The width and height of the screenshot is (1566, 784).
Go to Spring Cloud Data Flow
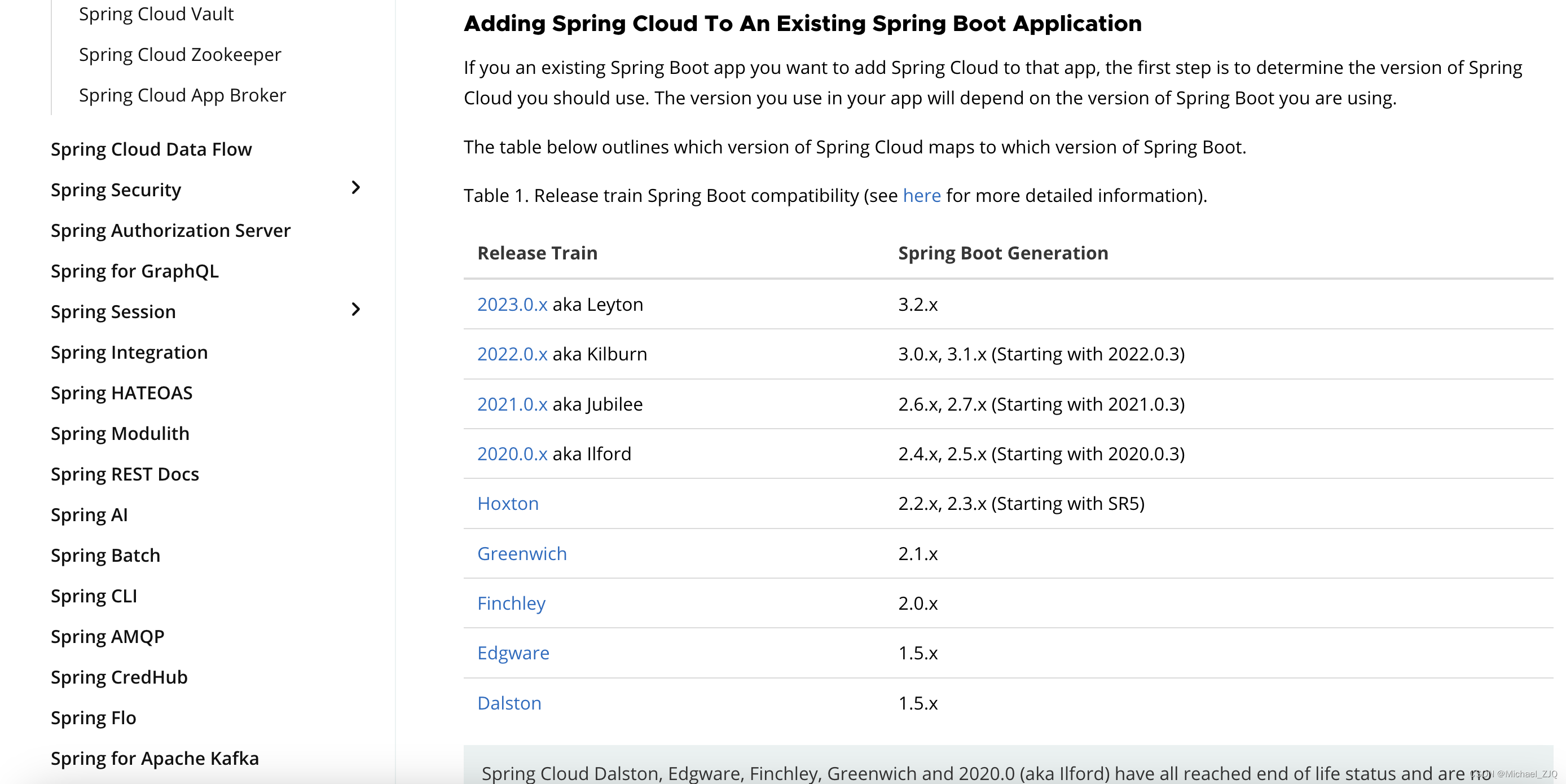pos(151,149)
